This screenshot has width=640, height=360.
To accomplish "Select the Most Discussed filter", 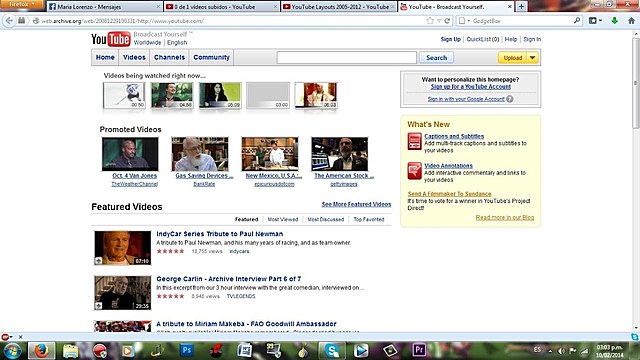I will click(326, 219).
